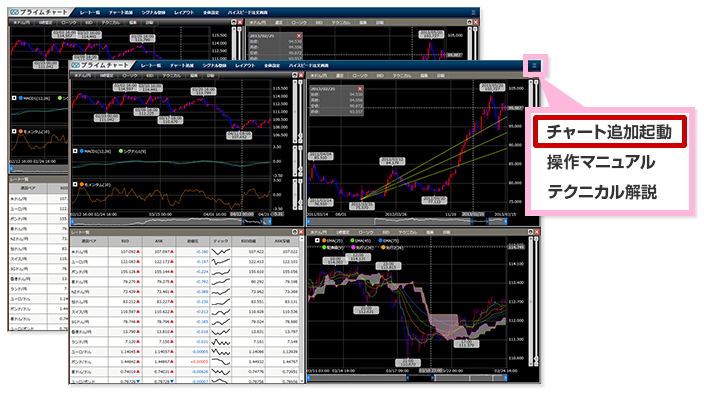The width and height of the screenshot is (704, 393).
Task: Click the green signal indicator legend dot
Action: 121,151
